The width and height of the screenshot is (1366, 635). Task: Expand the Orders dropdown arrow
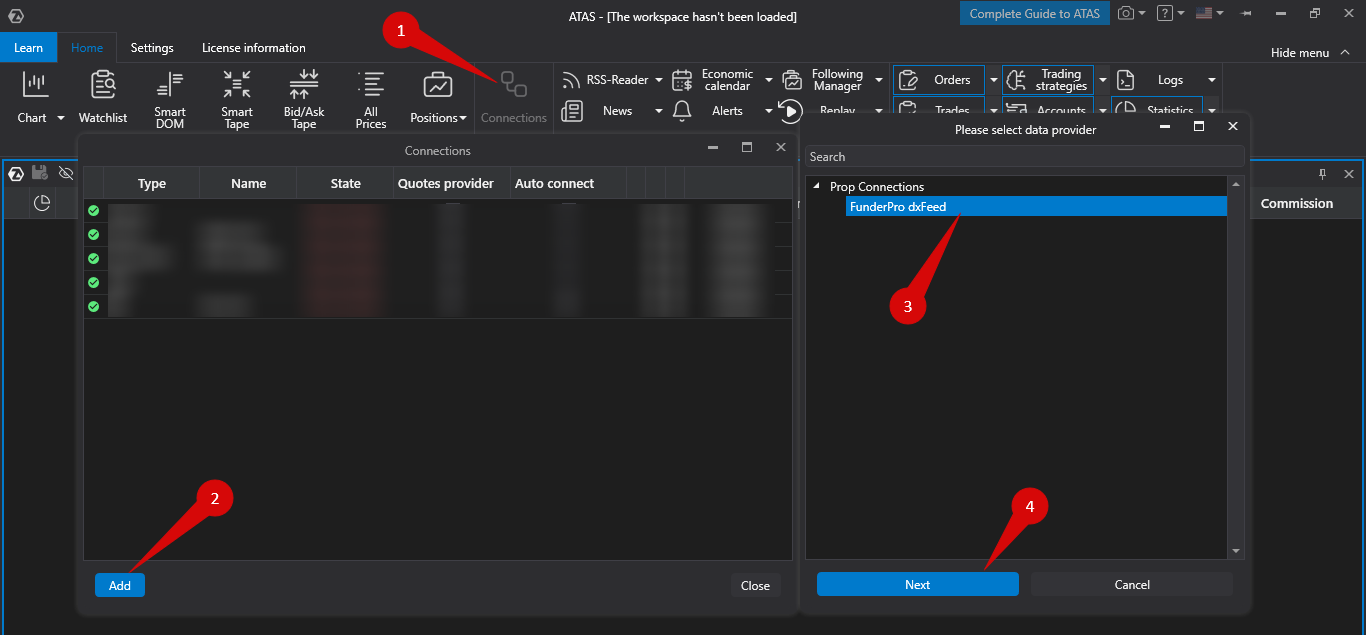point(993,80)
